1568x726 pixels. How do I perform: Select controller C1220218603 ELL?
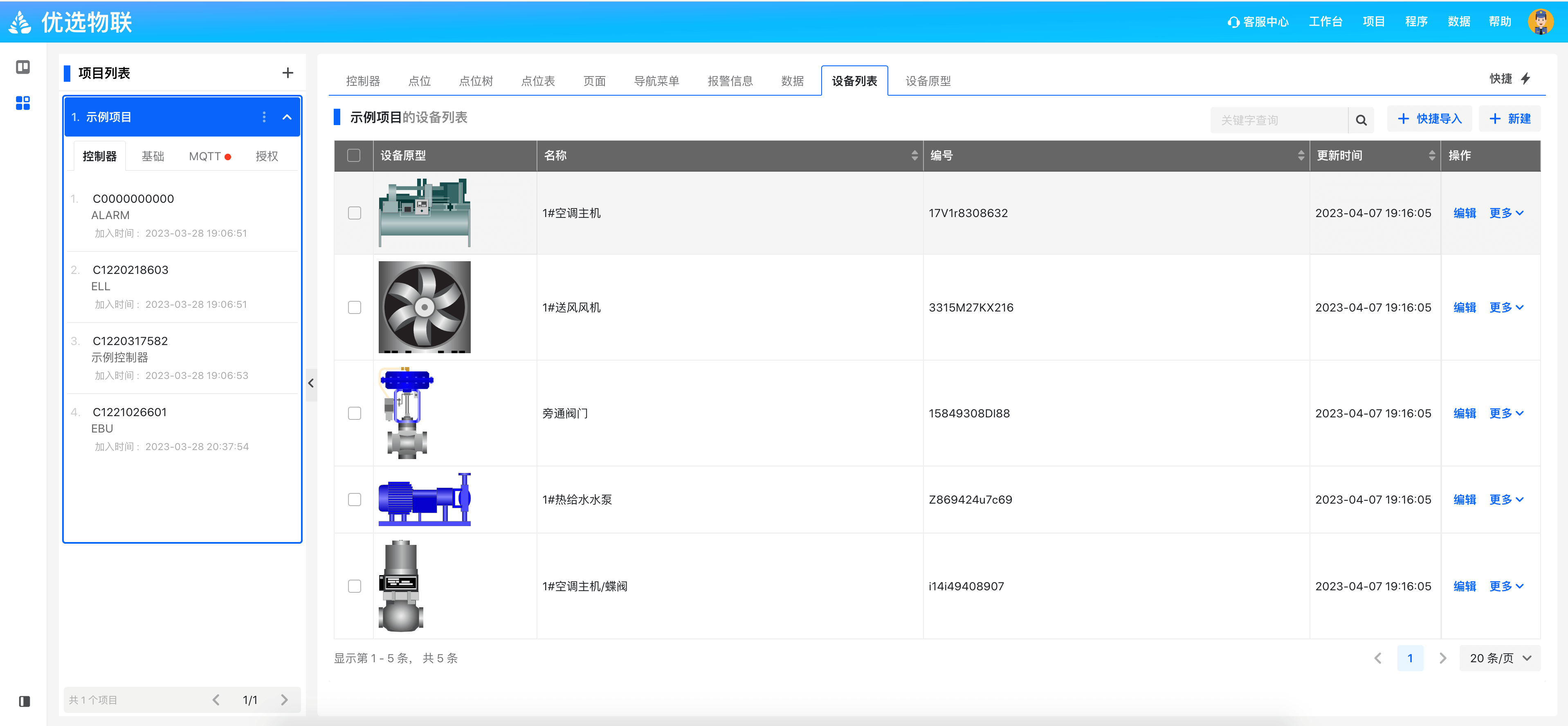(183, 287)
